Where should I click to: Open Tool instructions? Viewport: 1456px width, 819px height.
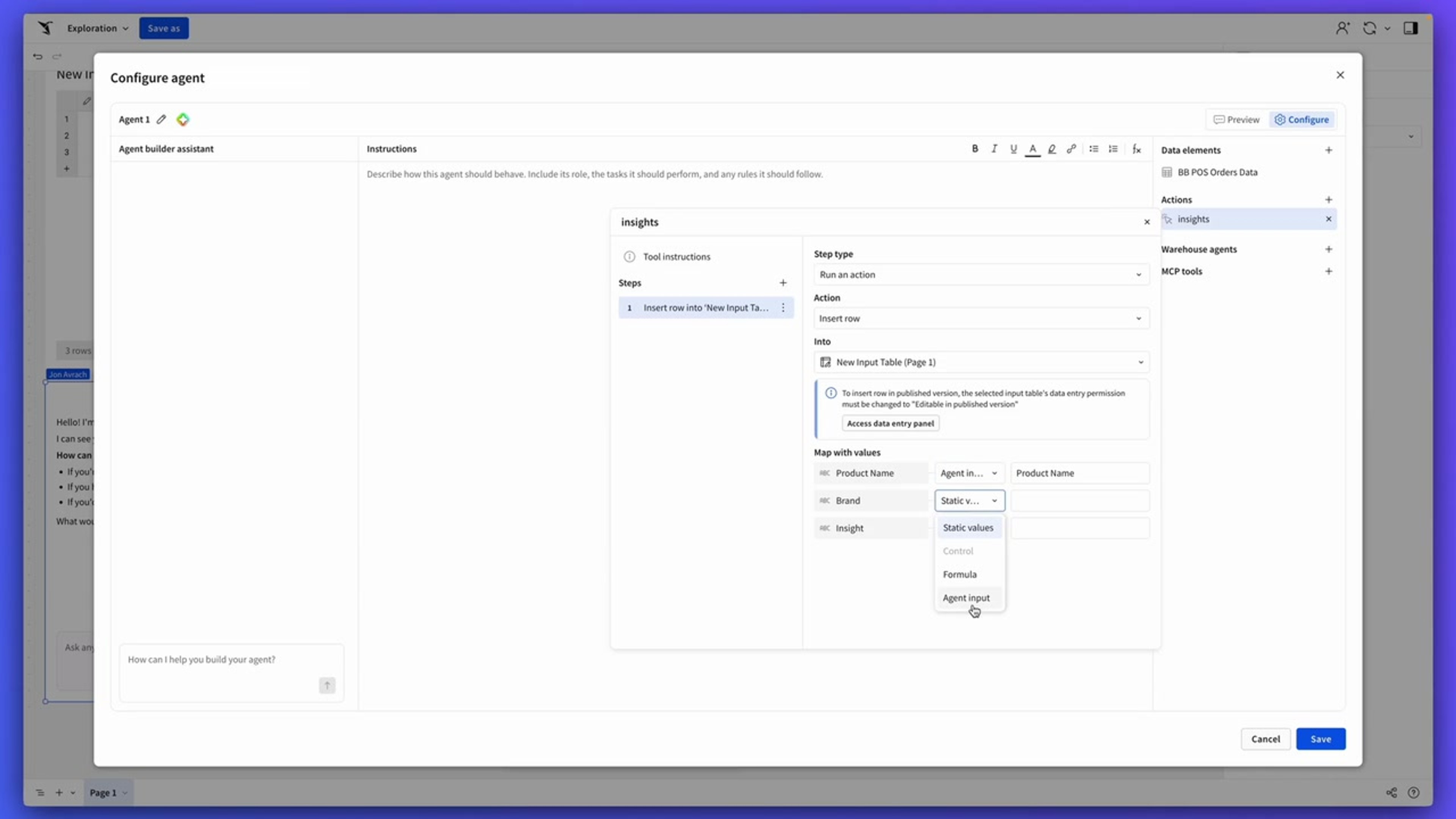[x=676, y=257]
